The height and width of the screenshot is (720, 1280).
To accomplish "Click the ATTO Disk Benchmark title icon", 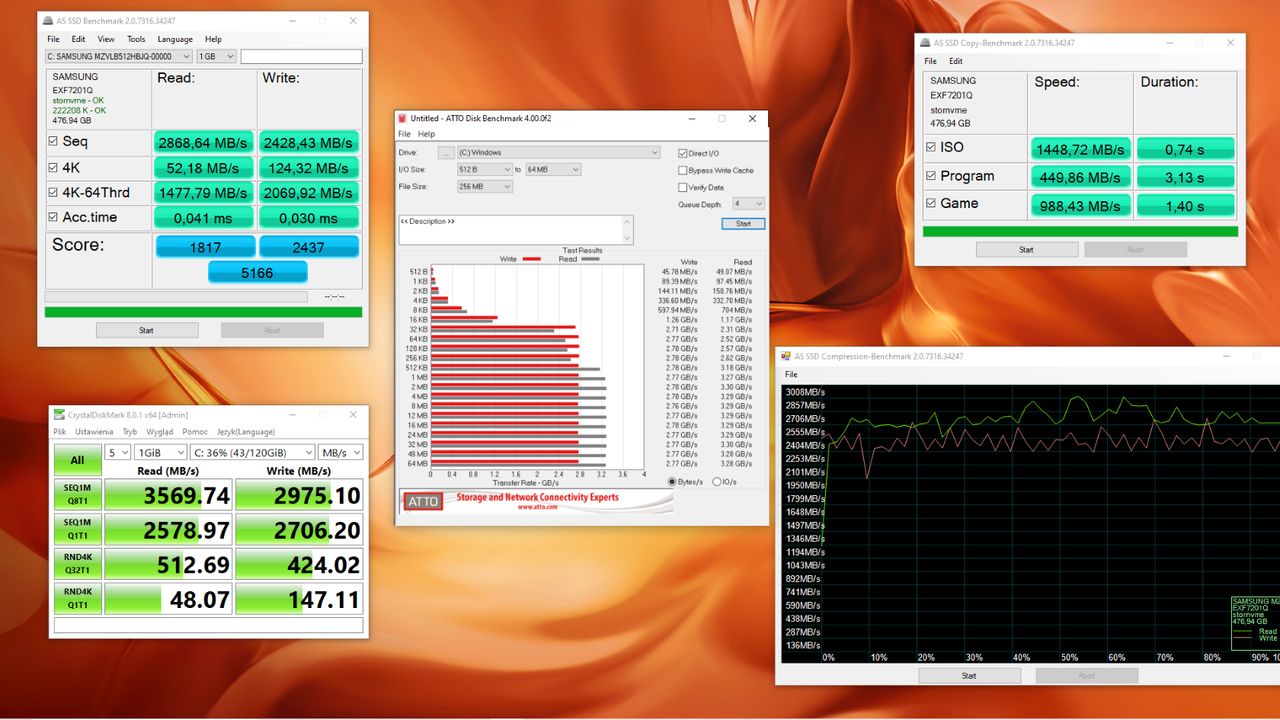I will pyautogui.click(x=402, y=118).
